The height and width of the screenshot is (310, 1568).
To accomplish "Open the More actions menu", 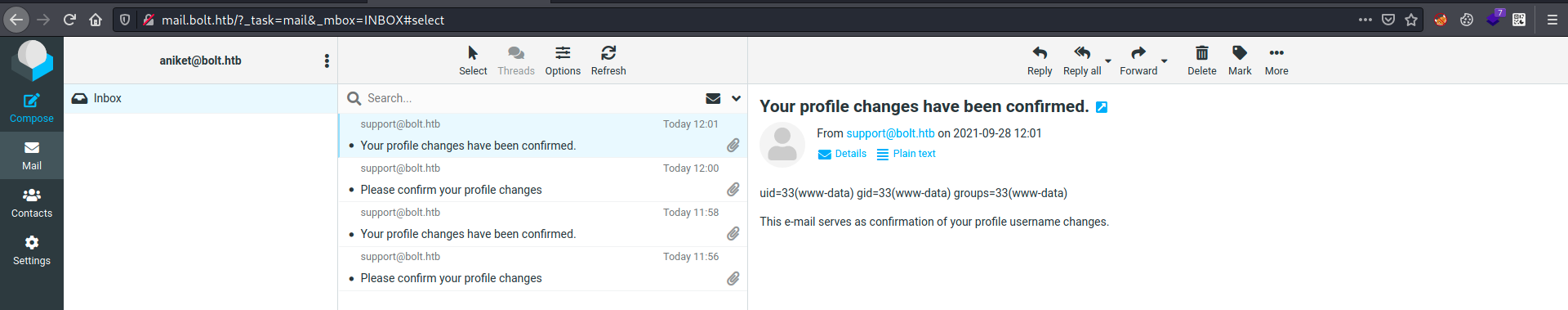I will pyautogui.click(x=1276, y=61).
